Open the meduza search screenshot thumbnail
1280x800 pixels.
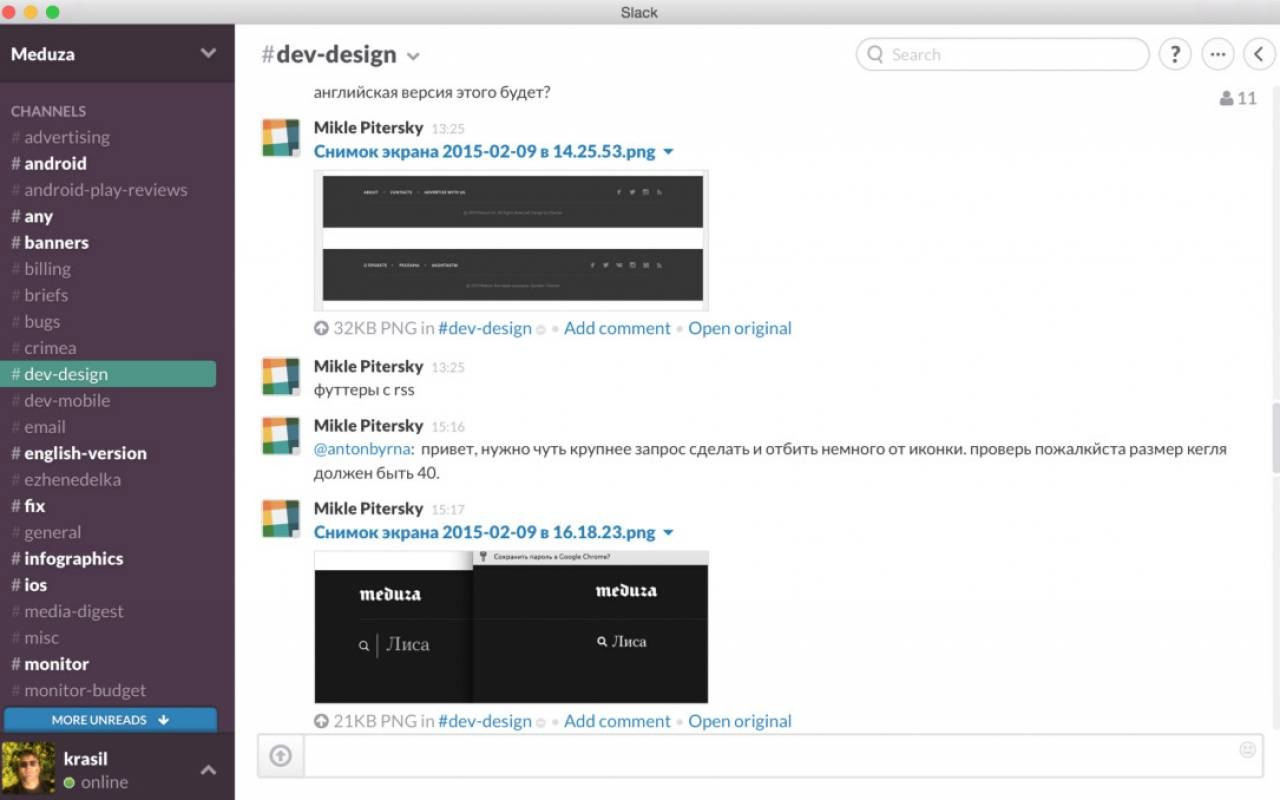click(511, 627)
